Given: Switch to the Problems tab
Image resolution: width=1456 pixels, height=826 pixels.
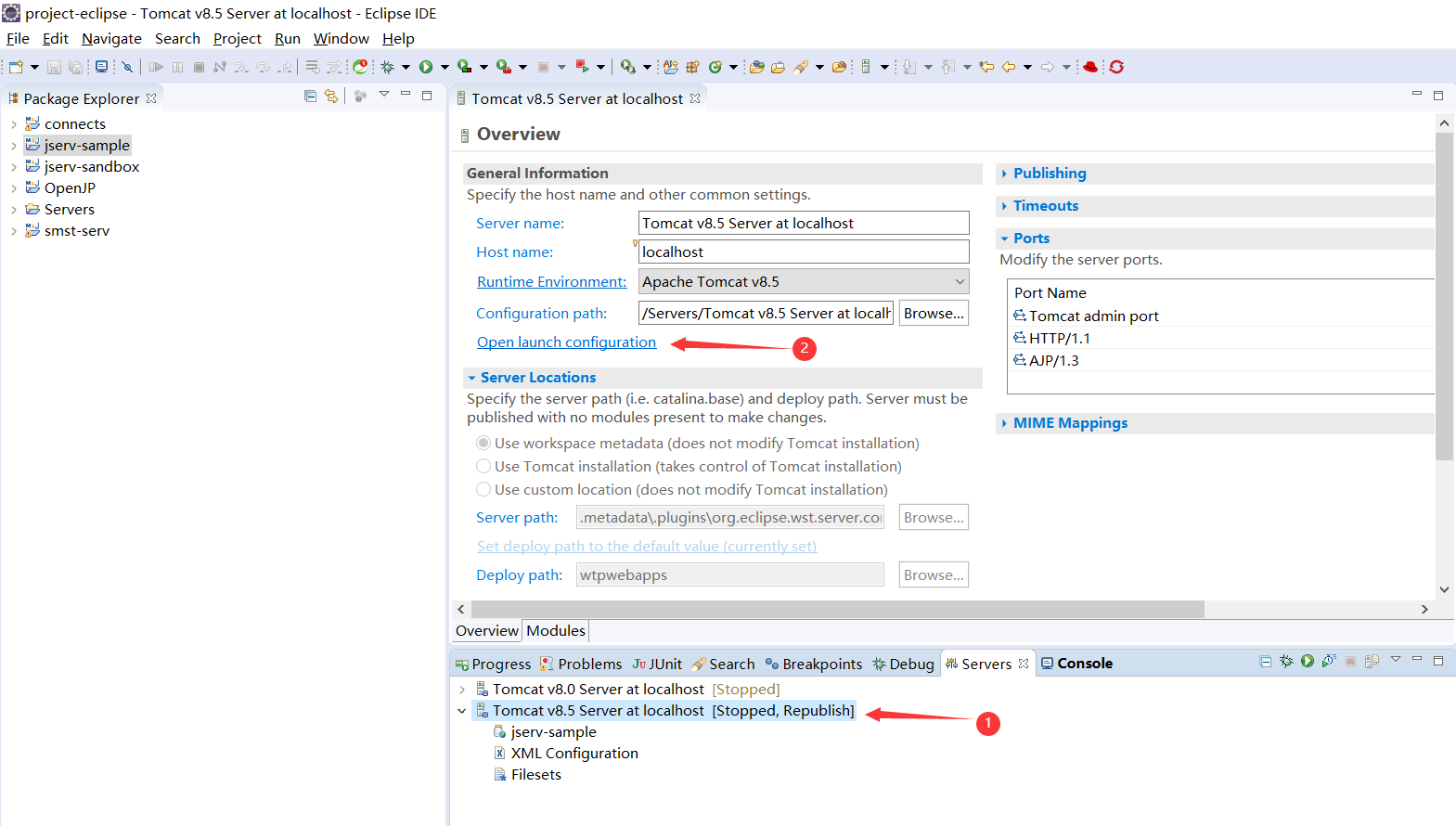Looking at the screenshot, I should (x=581, y=665).
